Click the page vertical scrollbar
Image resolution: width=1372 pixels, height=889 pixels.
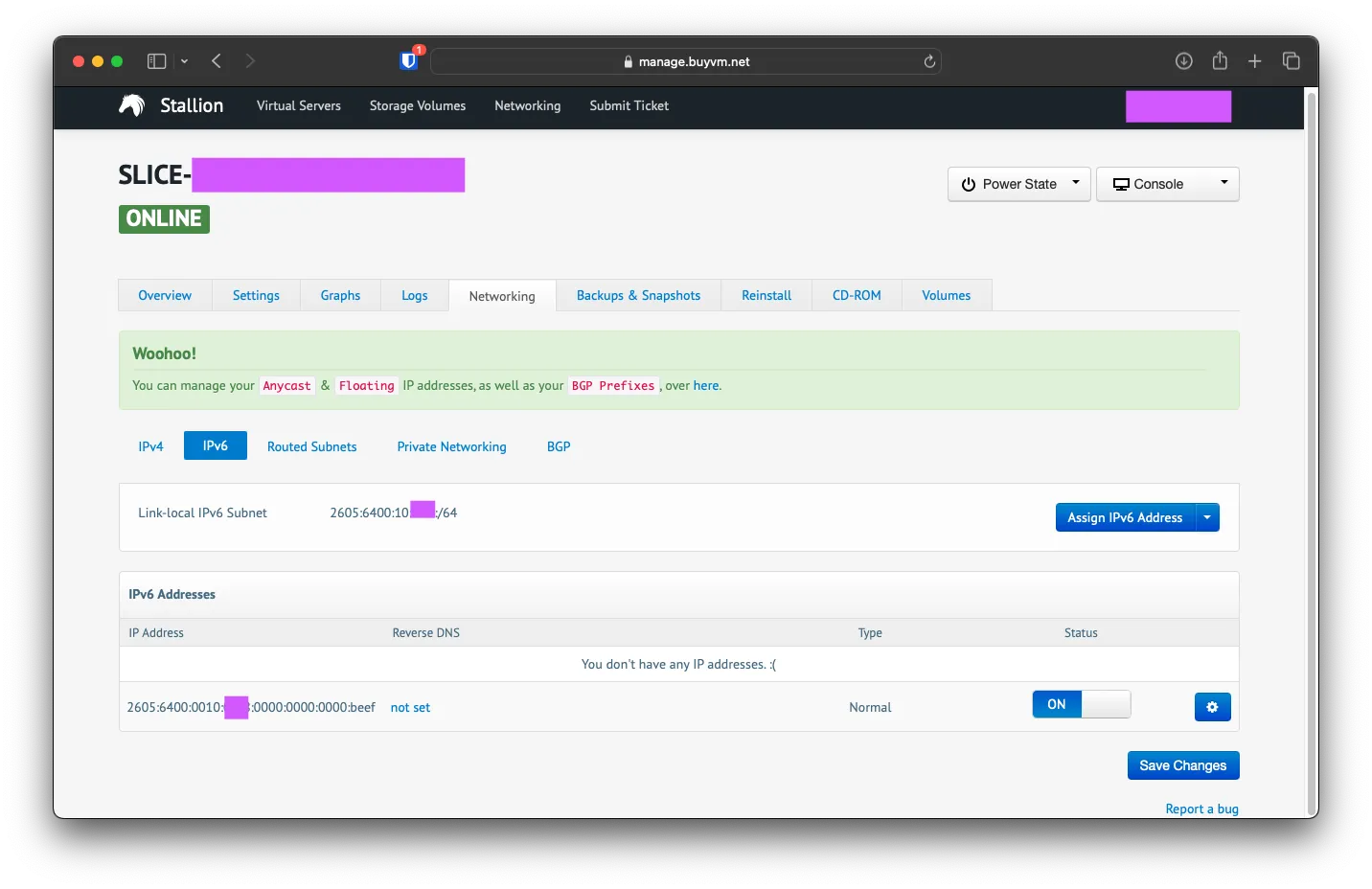coord(1312,452)
